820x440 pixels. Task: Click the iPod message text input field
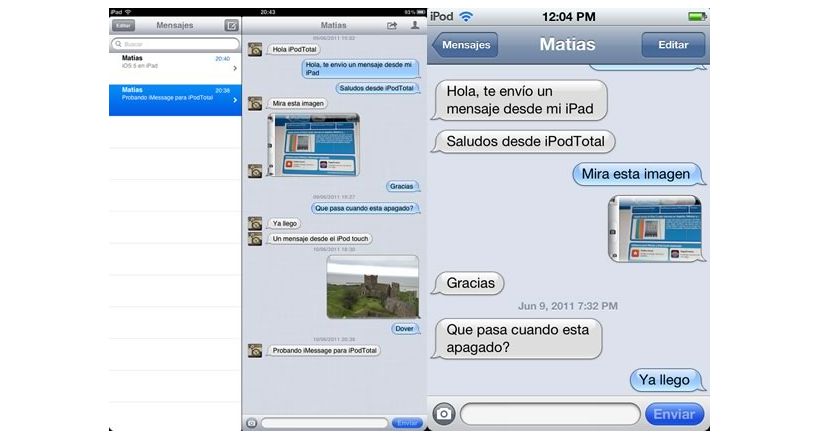tap(550, 414)
